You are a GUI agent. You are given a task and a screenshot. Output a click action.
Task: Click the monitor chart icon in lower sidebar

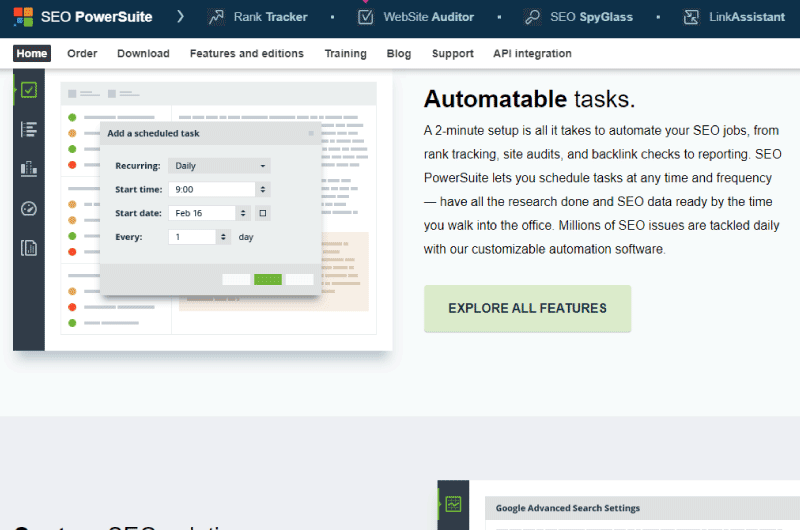coord(453,504)
